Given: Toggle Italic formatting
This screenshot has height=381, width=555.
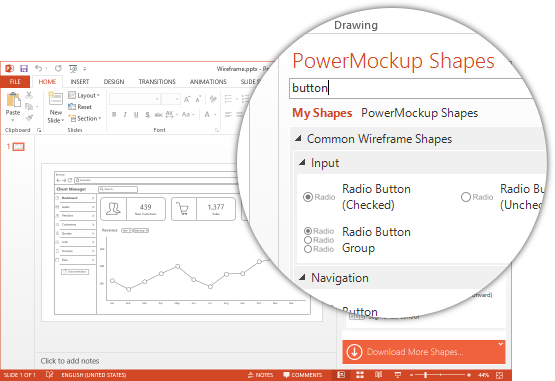Looking at the screenshot, I should 125,114.
